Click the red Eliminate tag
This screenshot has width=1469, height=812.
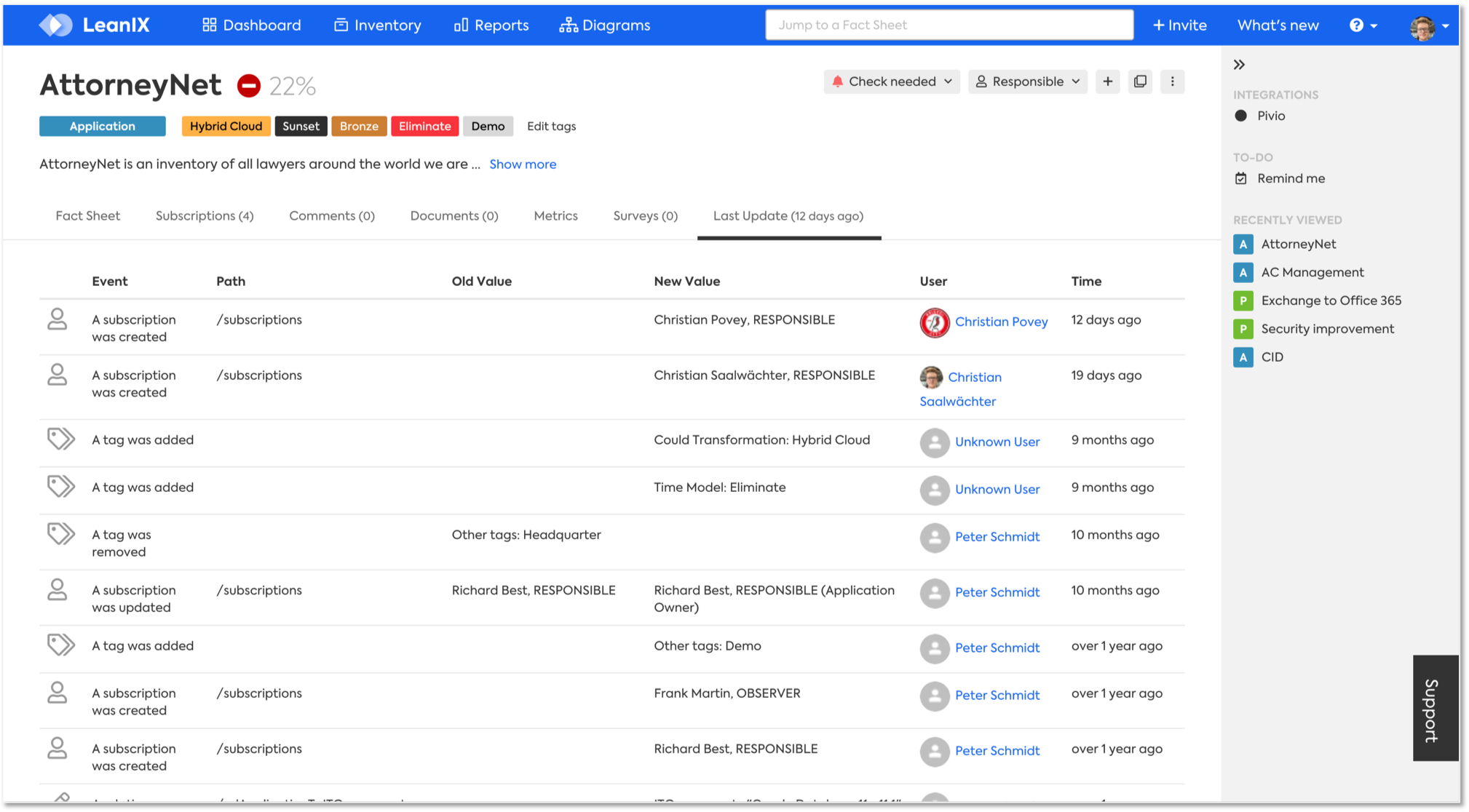[424, 127]
